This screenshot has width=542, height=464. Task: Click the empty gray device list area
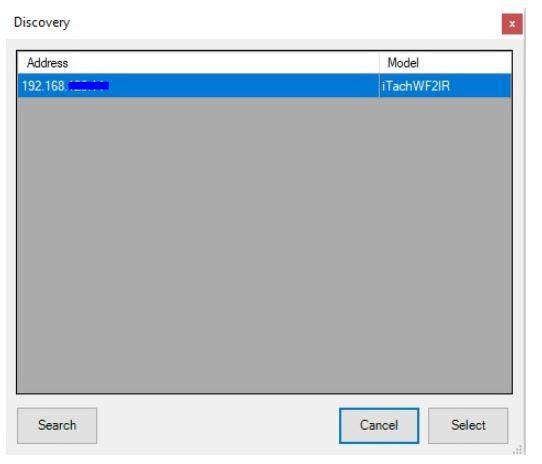264,245
